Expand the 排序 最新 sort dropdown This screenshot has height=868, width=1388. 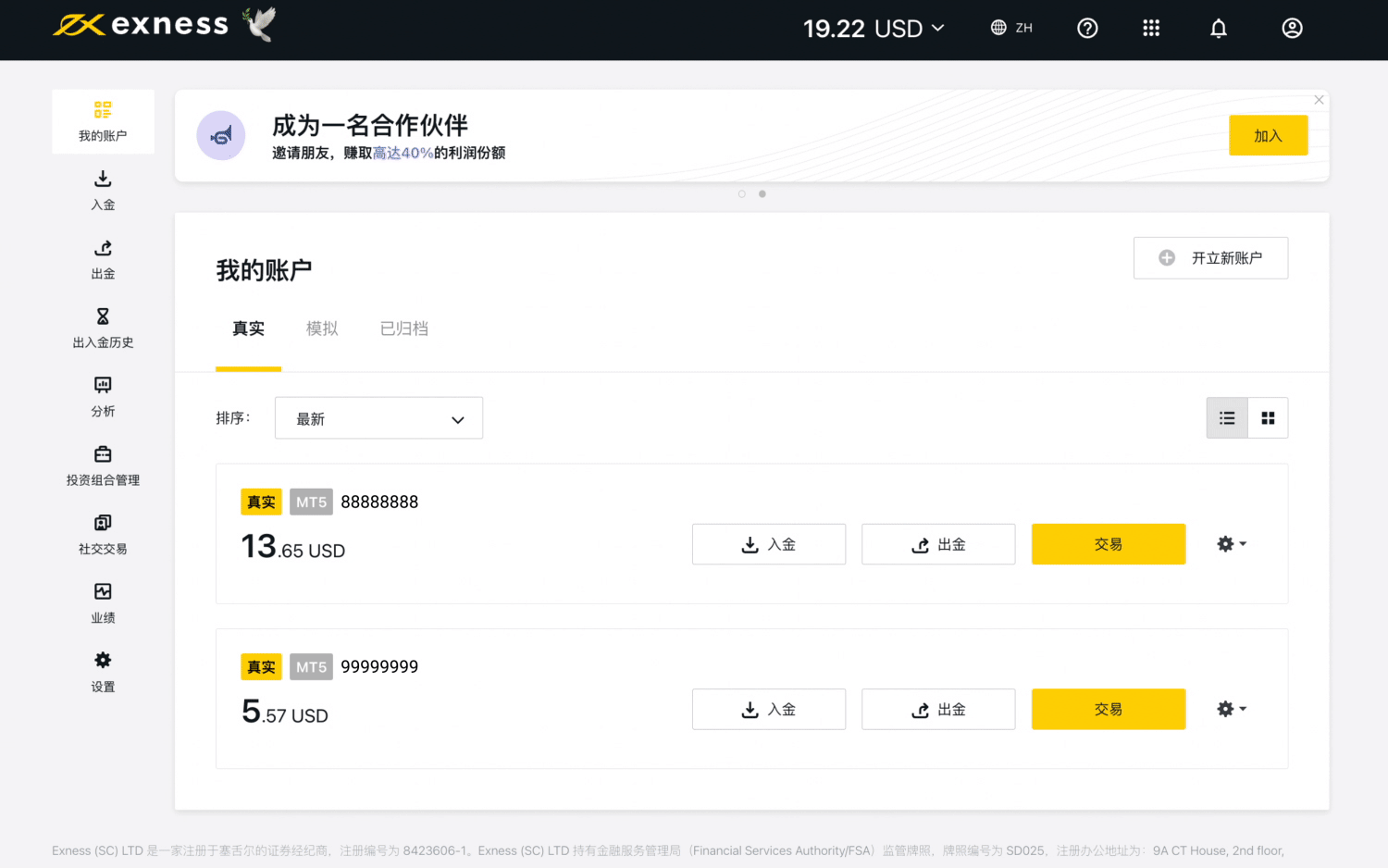[x=378, y=419]
